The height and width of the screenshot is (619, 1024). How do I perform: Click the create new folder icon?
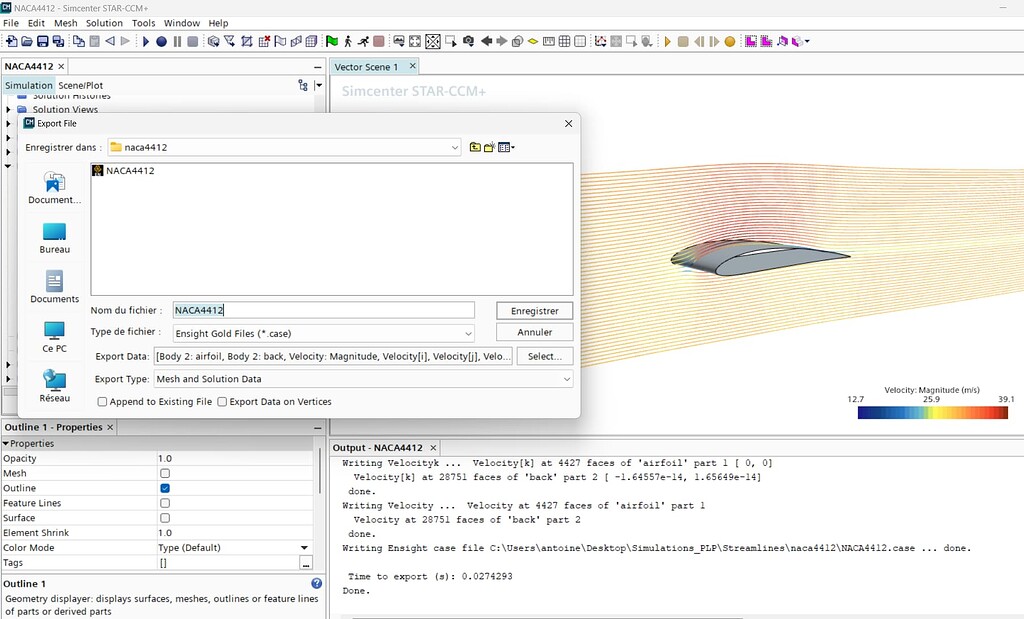(489, 147)
